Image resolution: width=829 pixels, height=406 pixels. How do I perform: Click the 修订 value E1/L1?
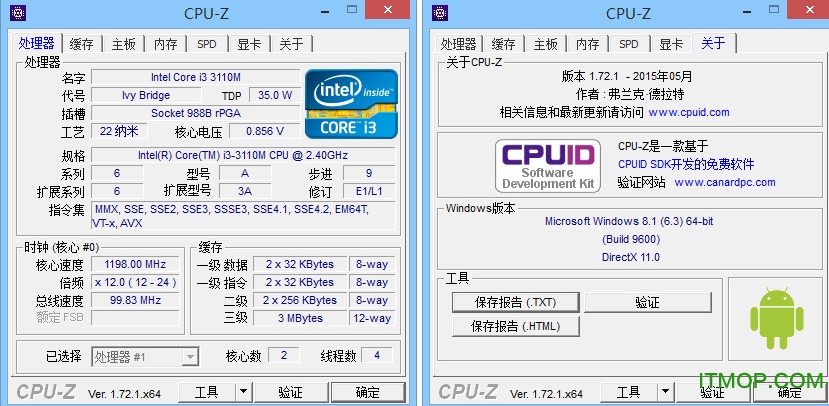coord(369,191)
